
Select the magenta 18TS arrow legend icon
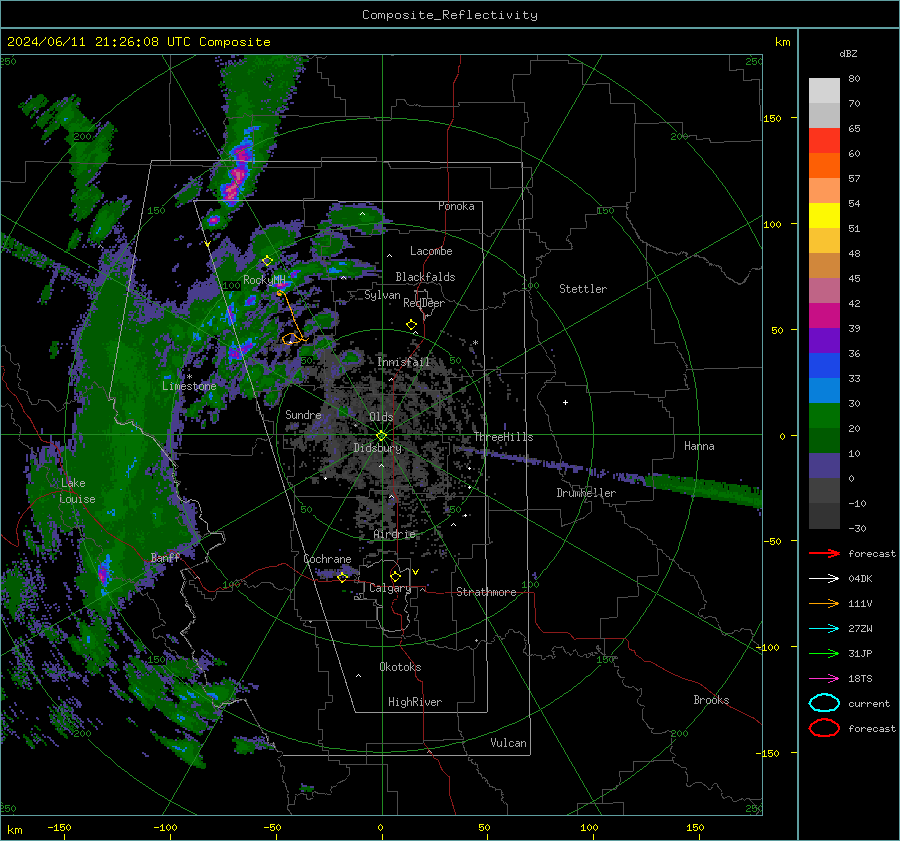point(824,679)
